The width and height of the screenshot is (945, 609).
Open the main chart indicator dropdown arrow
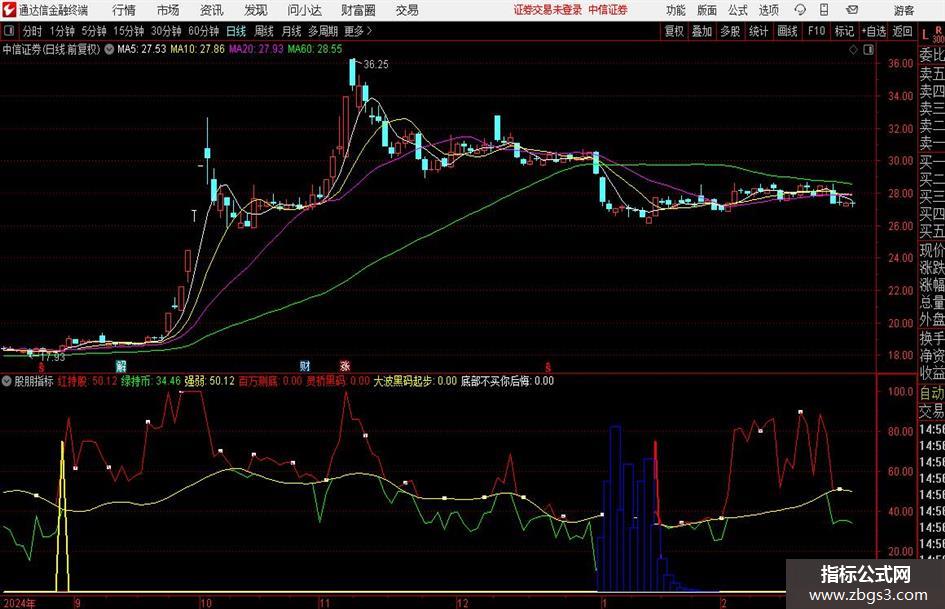coord(109,49)
